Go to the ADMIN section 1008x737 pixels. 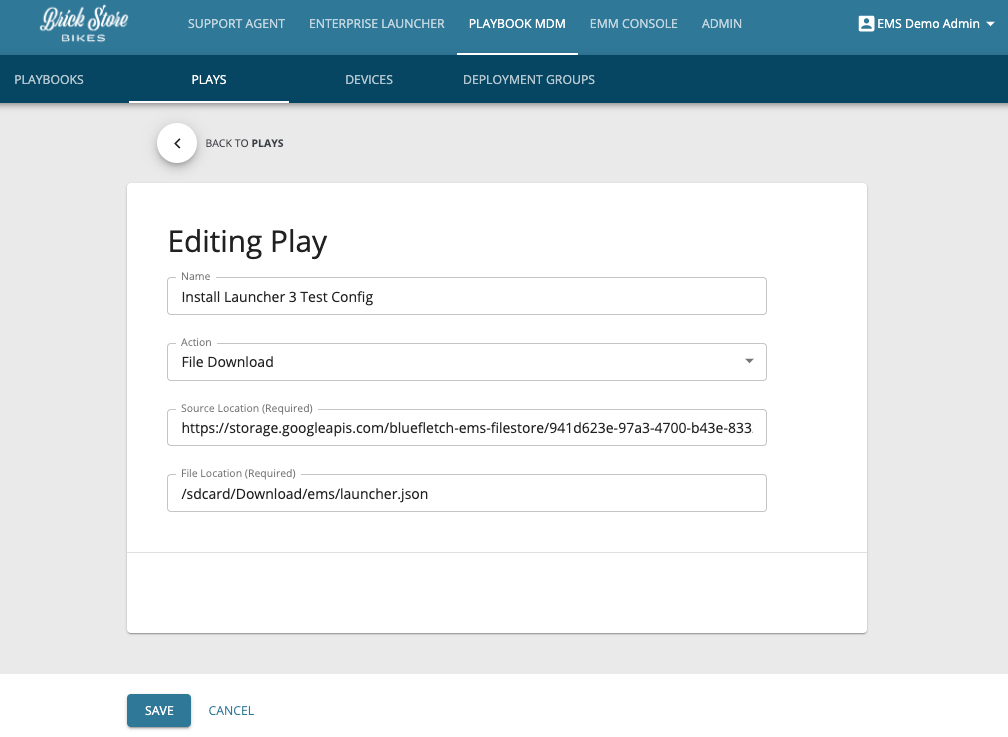[722, 23]
